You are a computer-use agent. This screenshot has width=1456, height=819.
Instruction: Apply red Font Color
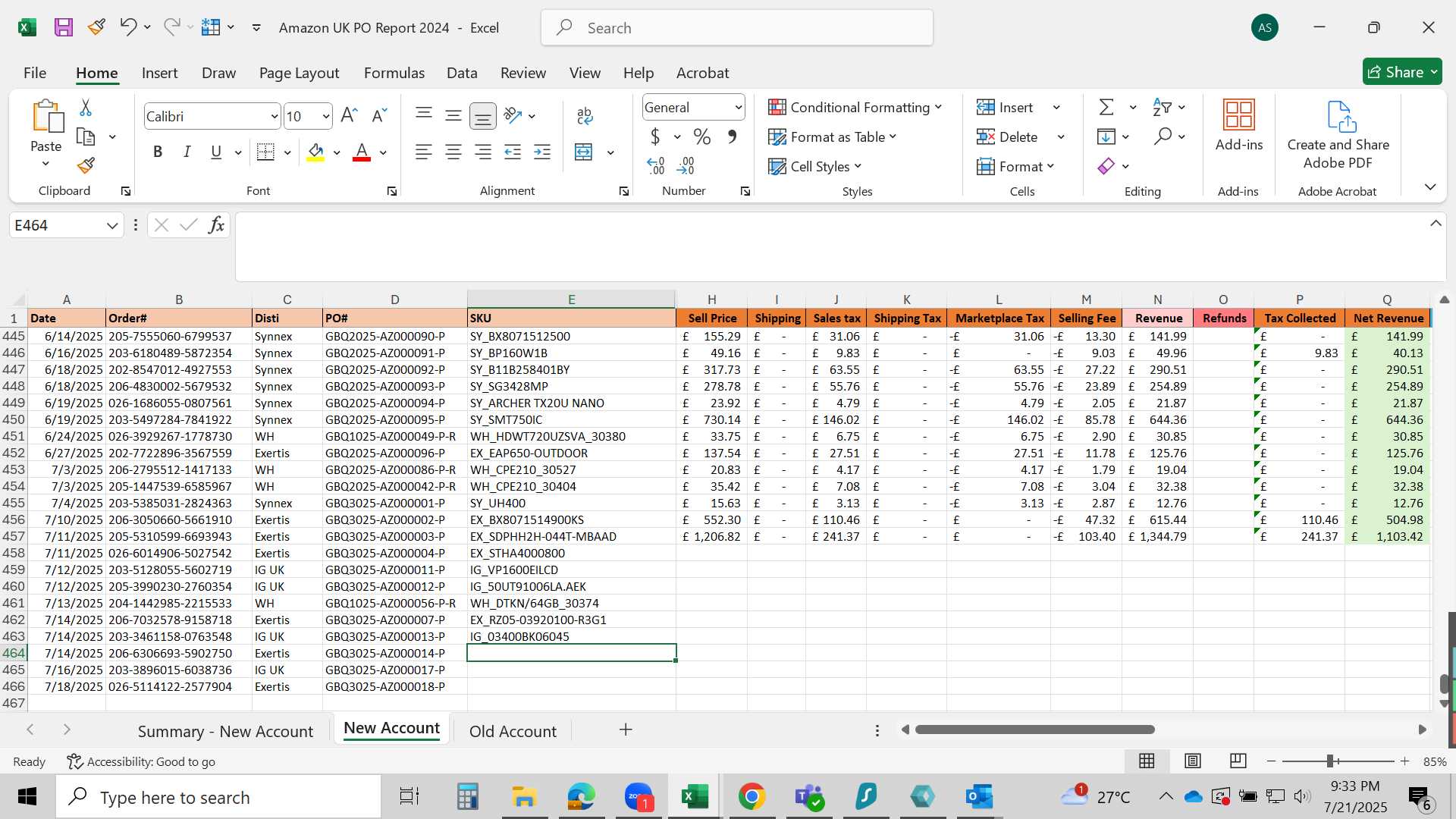click(x=362, y=152)
